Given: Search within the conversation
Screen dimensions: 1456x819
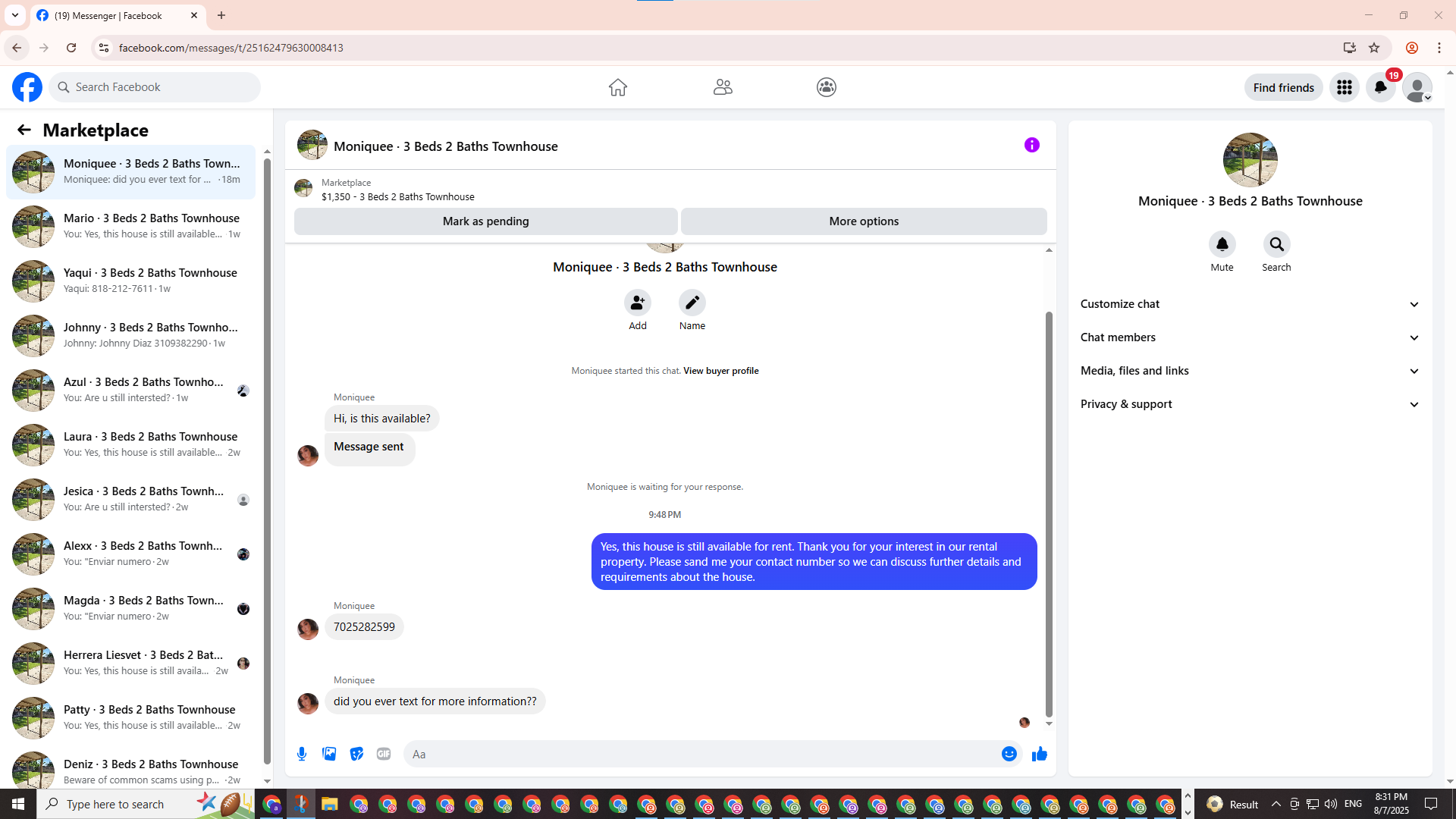Looking at the screenshot, I should 1277,244.
